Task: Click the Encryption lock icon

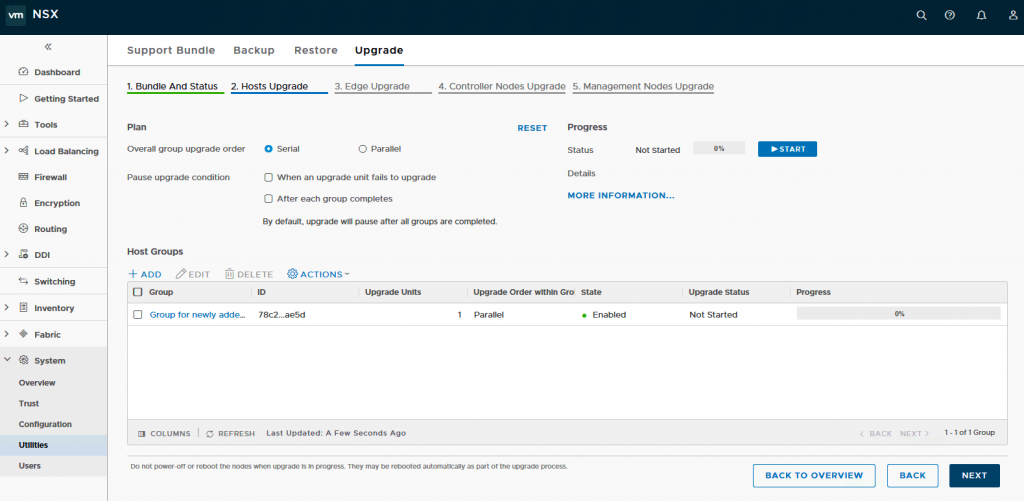Action: click(24, 202)
